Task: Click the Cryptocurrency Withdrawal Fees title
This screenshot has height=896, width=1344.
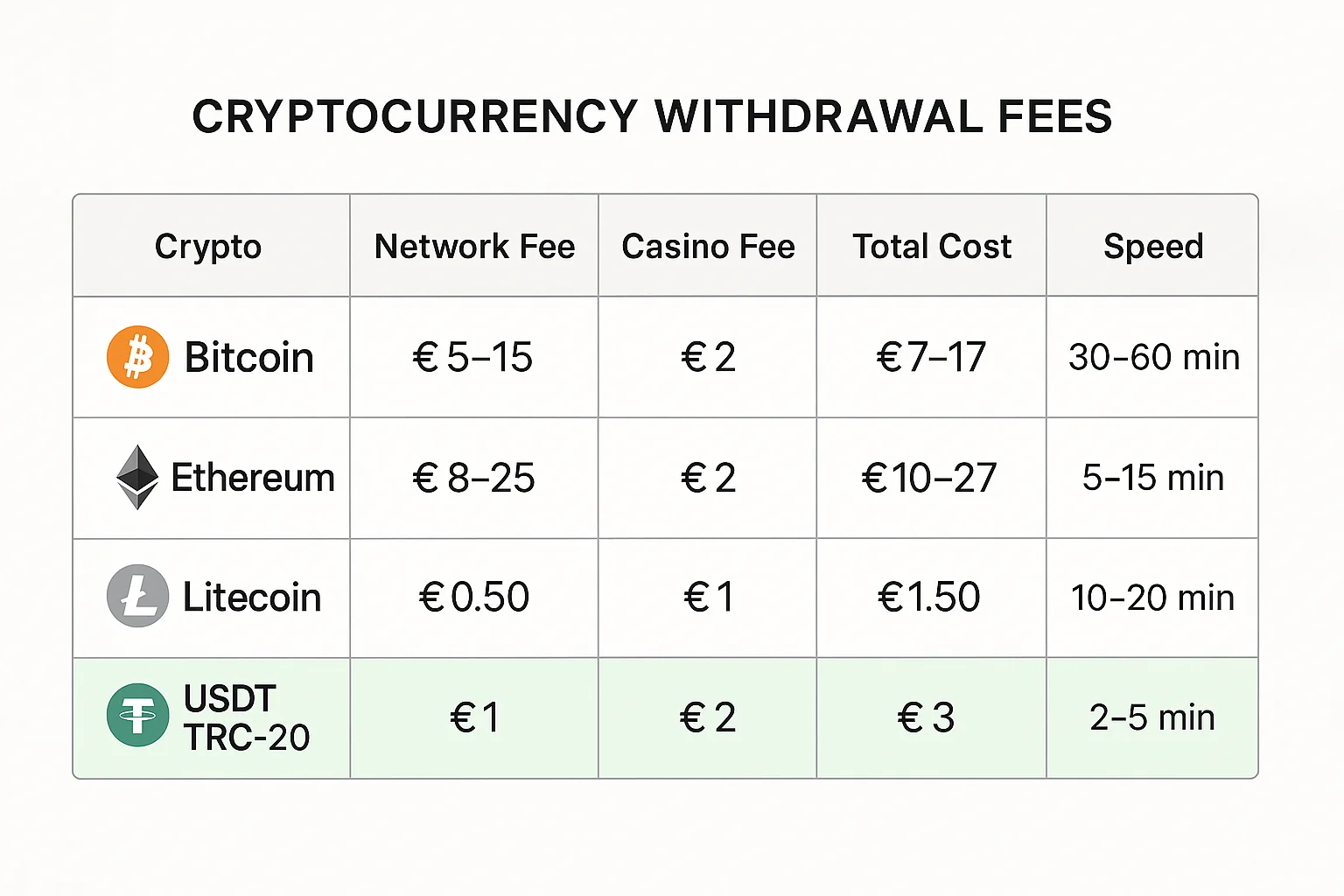Action: [652, 117]
